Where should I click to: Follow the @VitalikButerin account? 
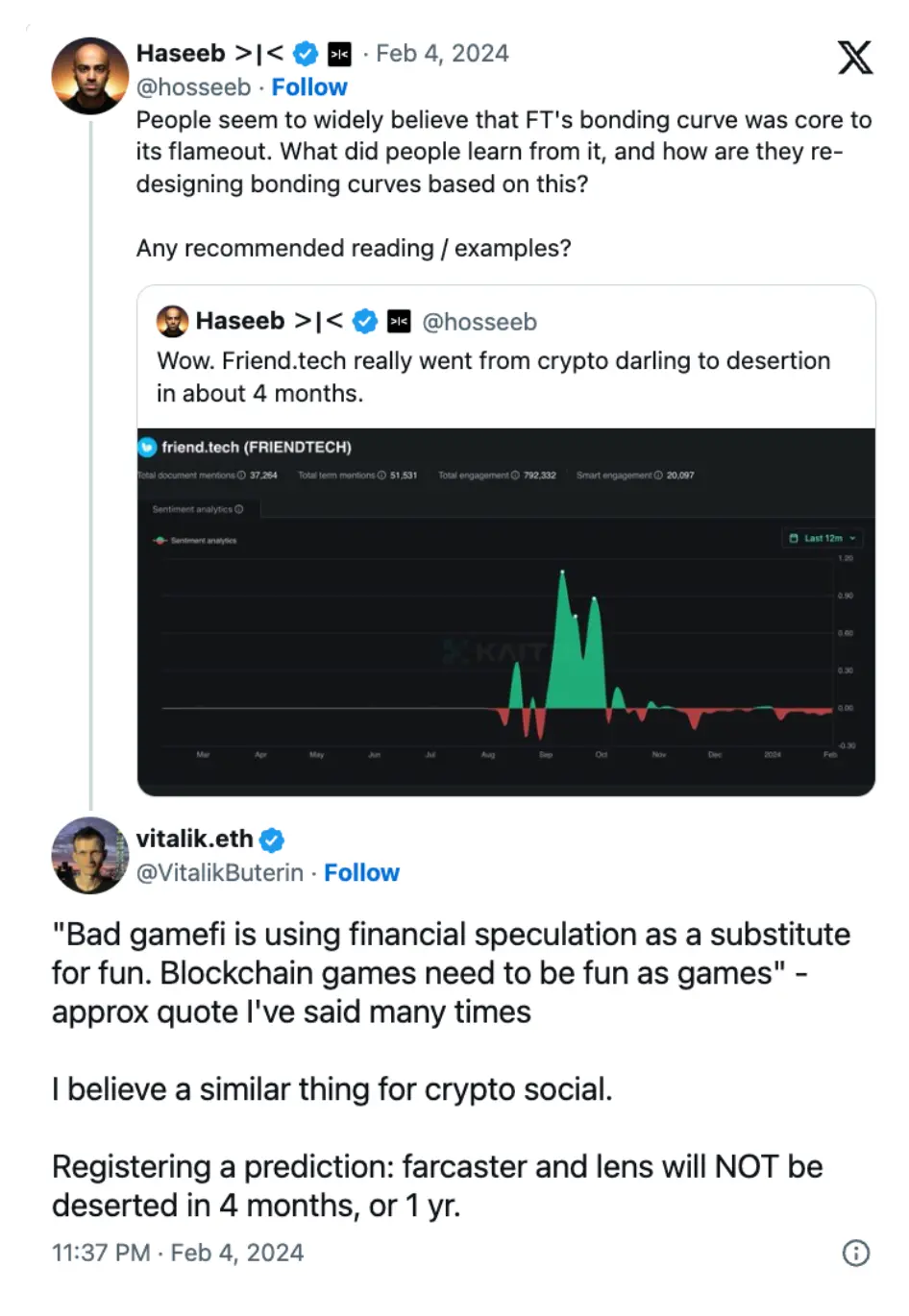coord(361,873)
